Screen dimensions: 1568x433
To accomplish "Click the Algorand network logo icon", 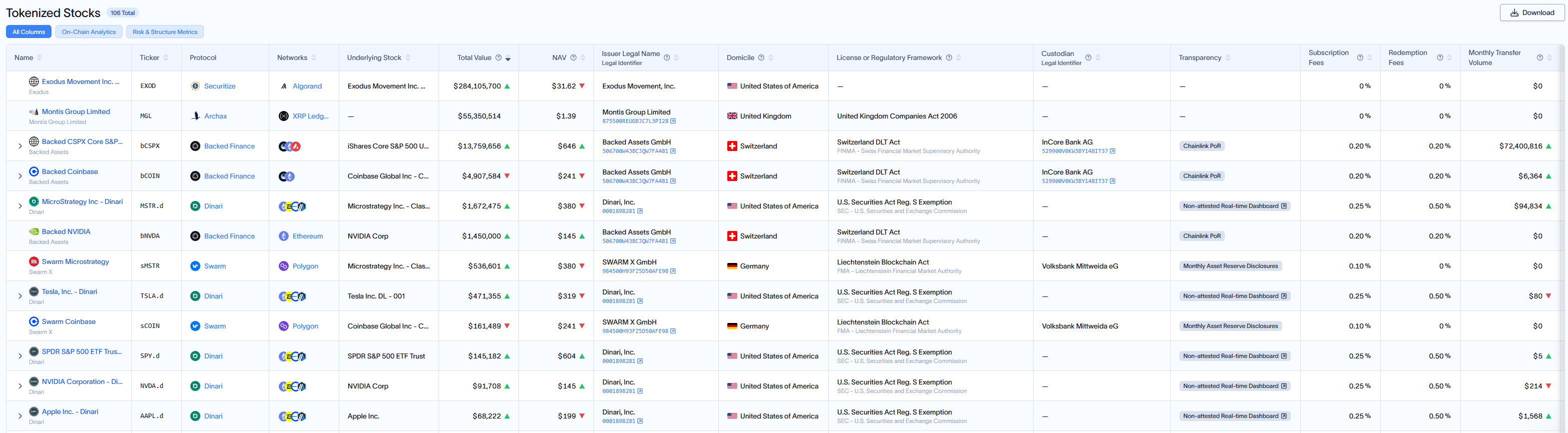I will coord(284,86).
